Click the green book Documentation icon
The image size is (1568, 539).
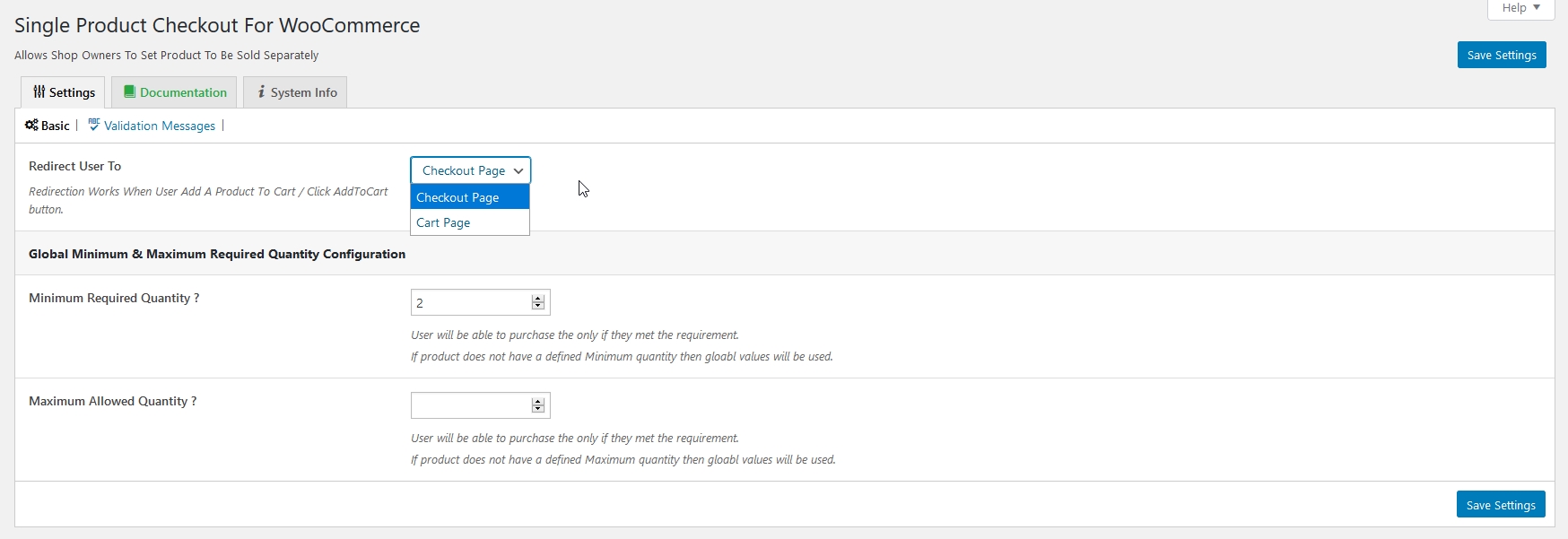coord(129,91)
